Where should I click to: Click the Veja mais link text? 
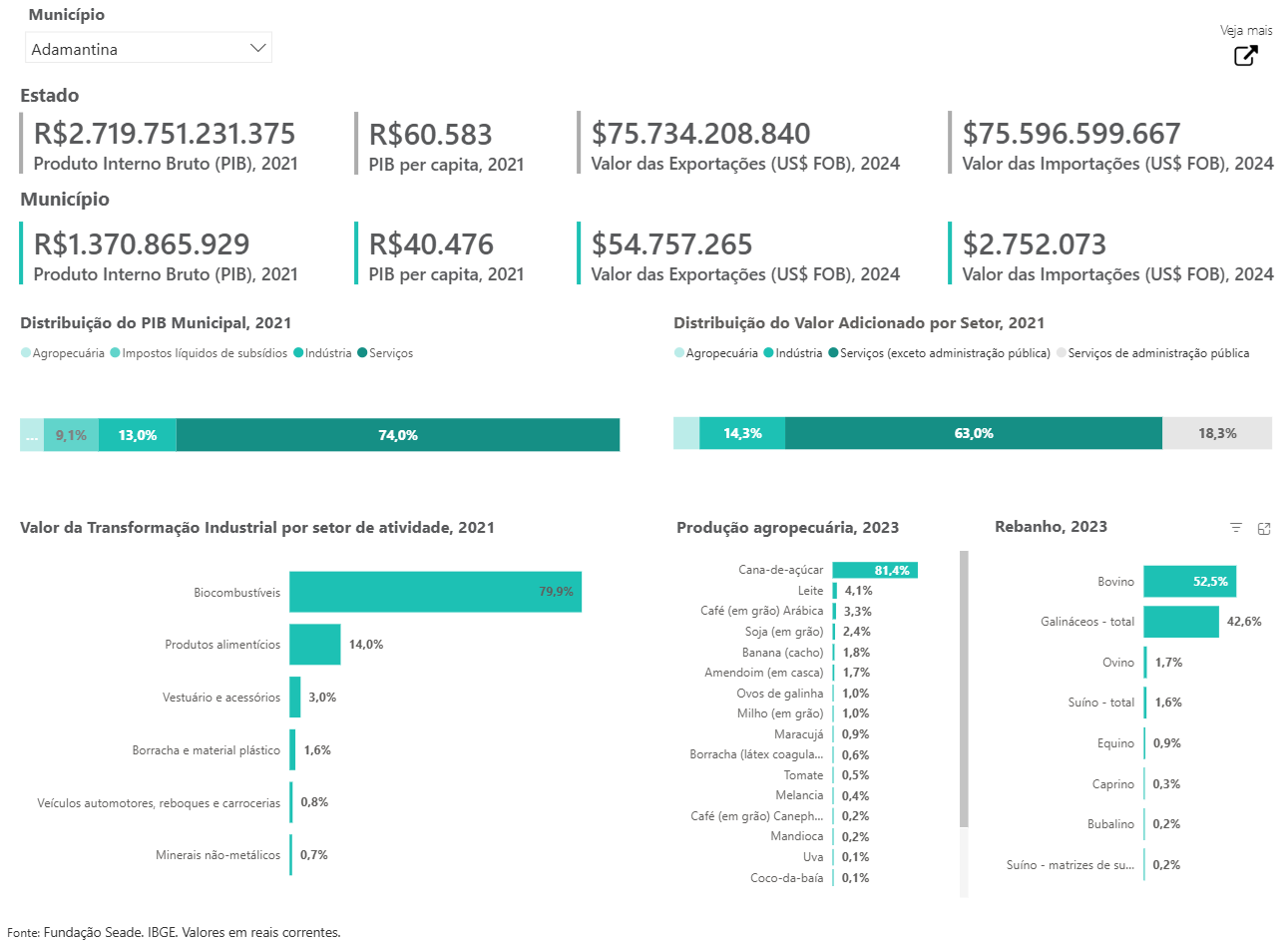click(x=1245, y=31)
